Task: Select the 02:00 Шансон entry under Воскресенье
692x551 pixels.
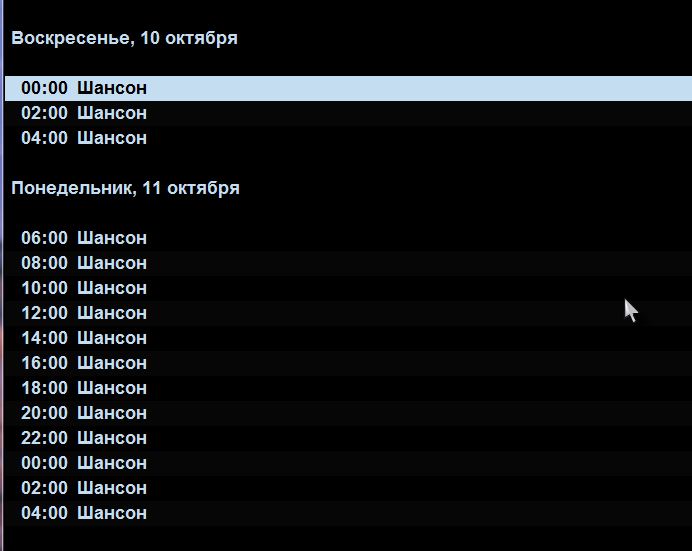Action: [348, 113]
